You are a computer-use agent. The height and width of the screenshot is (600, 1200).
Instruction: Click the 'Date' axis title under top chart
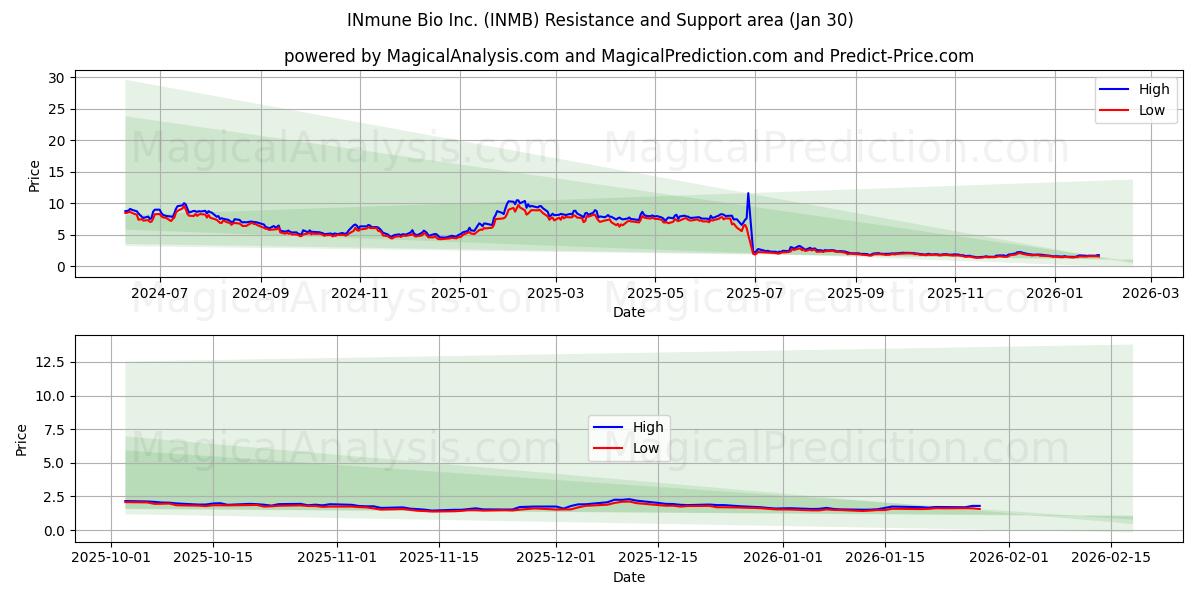pyautogui.click(x=629, y=312)
